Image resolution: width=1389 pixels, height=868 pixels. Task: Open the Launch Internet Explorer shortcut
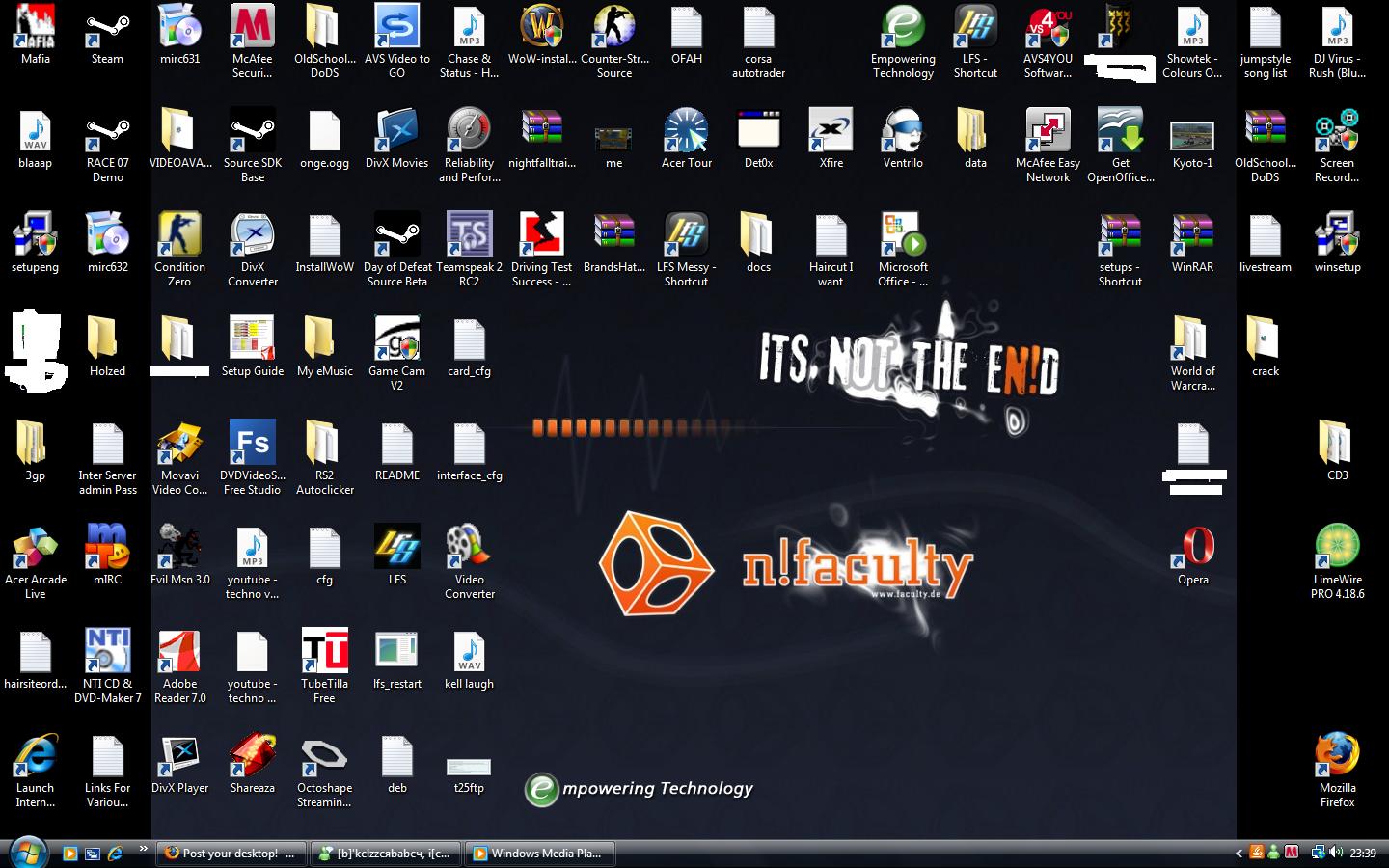coord(35,771)
